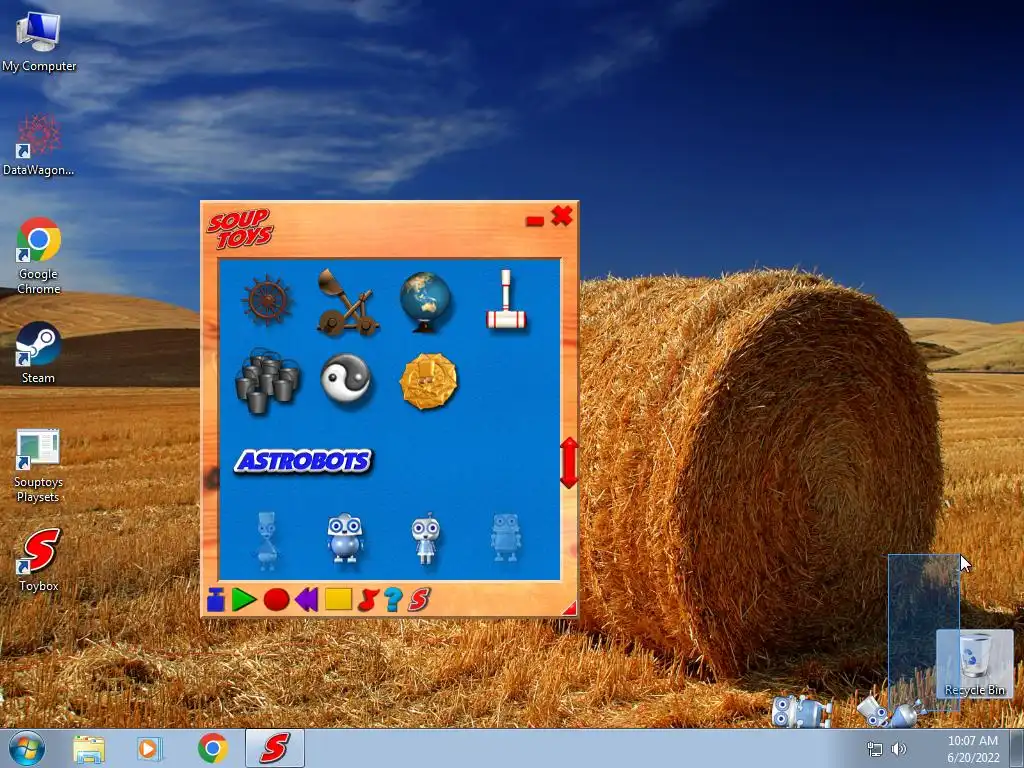Open the taskbar clock showing 10:07 AM
1024x768 pixels.
pyautogui.click(x=973, y=748)
